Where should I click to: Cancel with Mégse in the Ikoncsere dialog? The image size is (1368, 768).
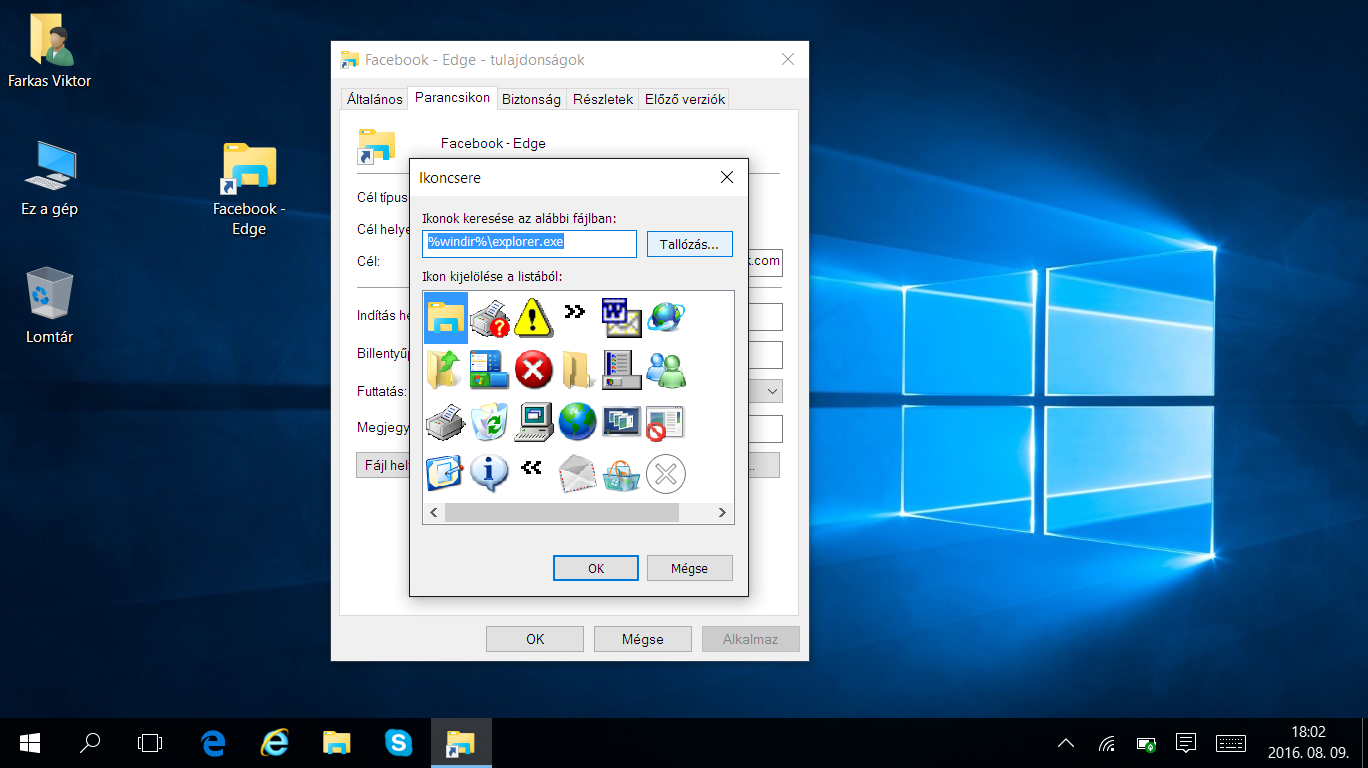pyautogui.click(x=690, y=568)
